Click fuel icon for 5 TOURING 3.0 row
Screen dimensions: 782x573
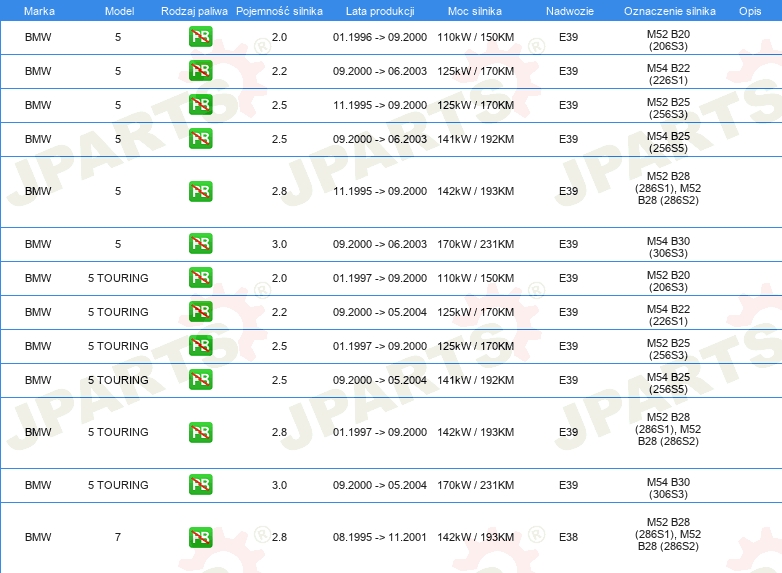(200, 485)
